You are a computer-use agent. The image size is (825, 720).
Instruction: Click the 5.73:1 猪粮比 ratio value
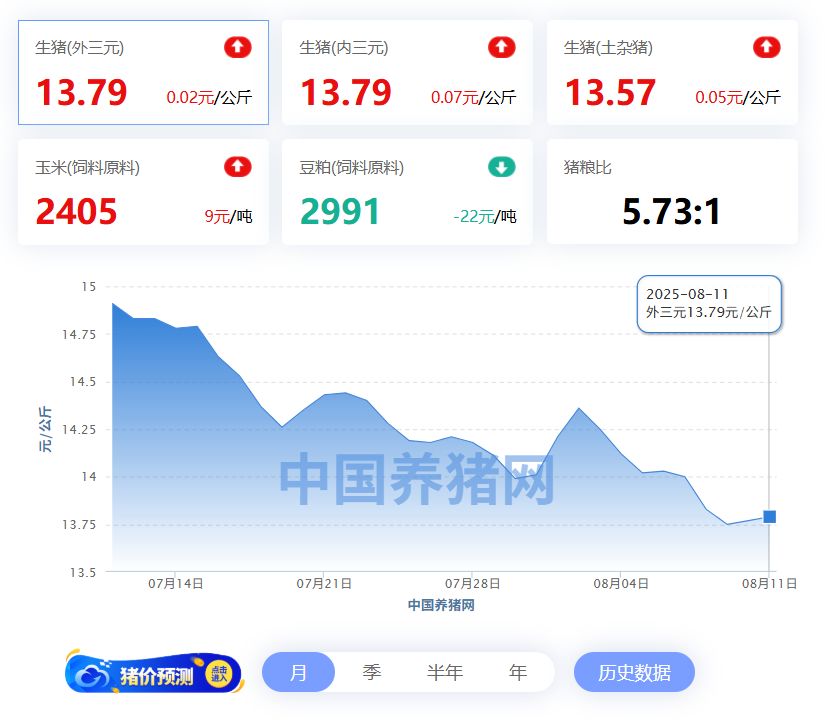(671, 212)
